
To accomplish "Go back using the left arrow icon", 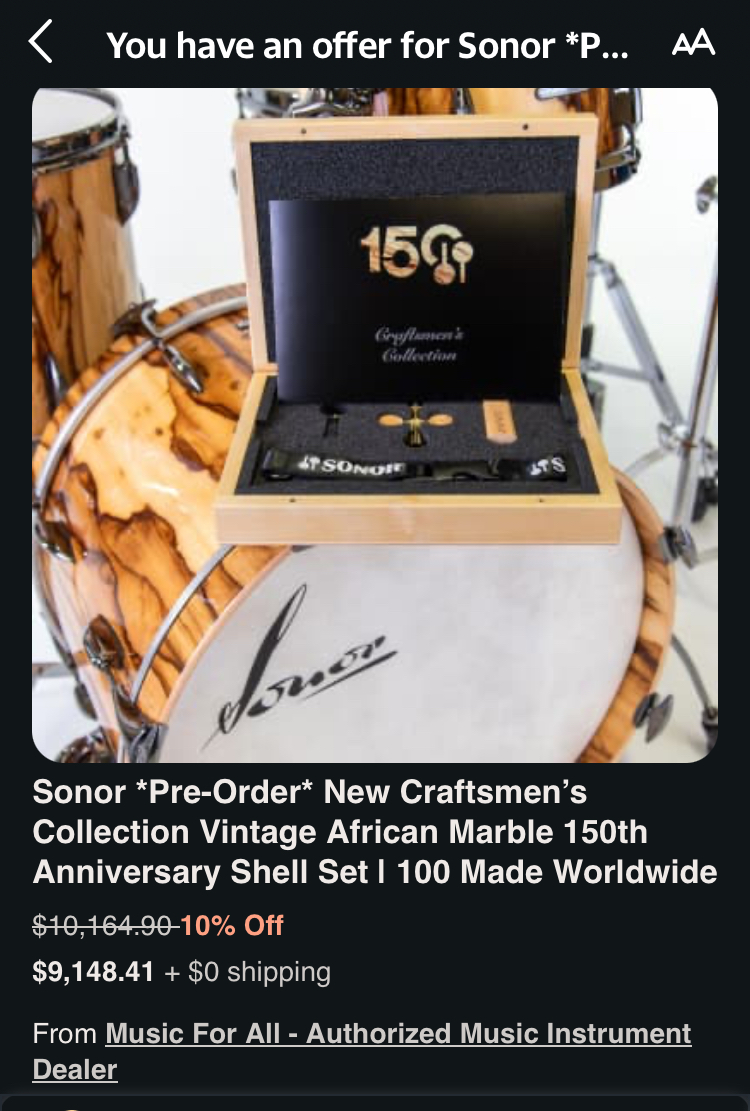I will [40, 42].
